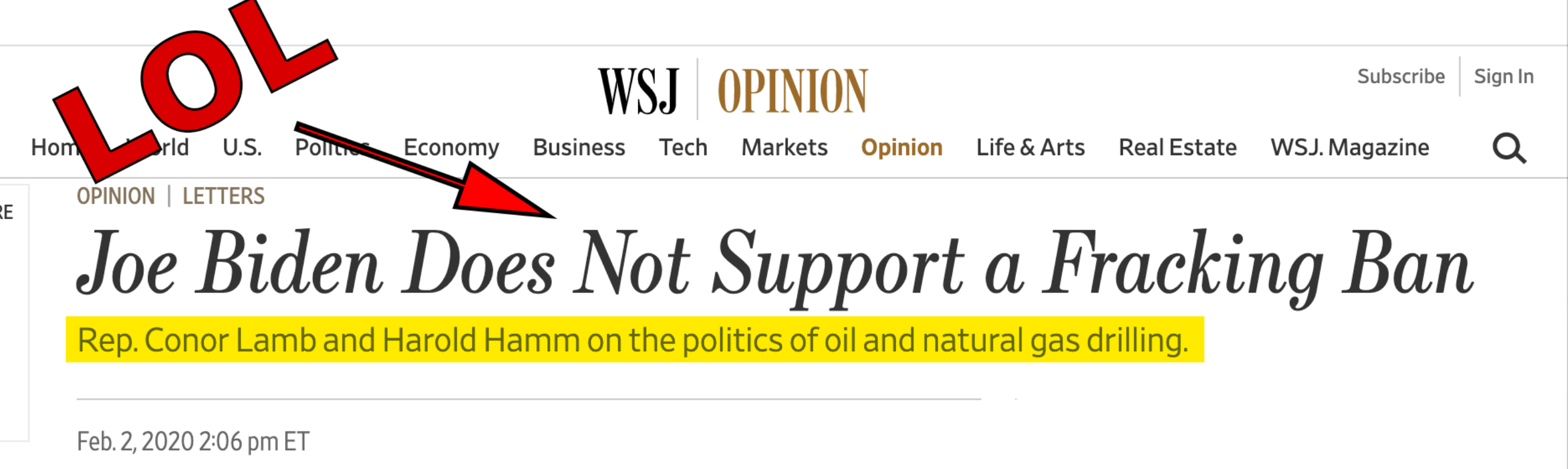1568x469 pixels.
Task: Click the highlighted Conor Lamb subheadline
Action: (633, 340)
